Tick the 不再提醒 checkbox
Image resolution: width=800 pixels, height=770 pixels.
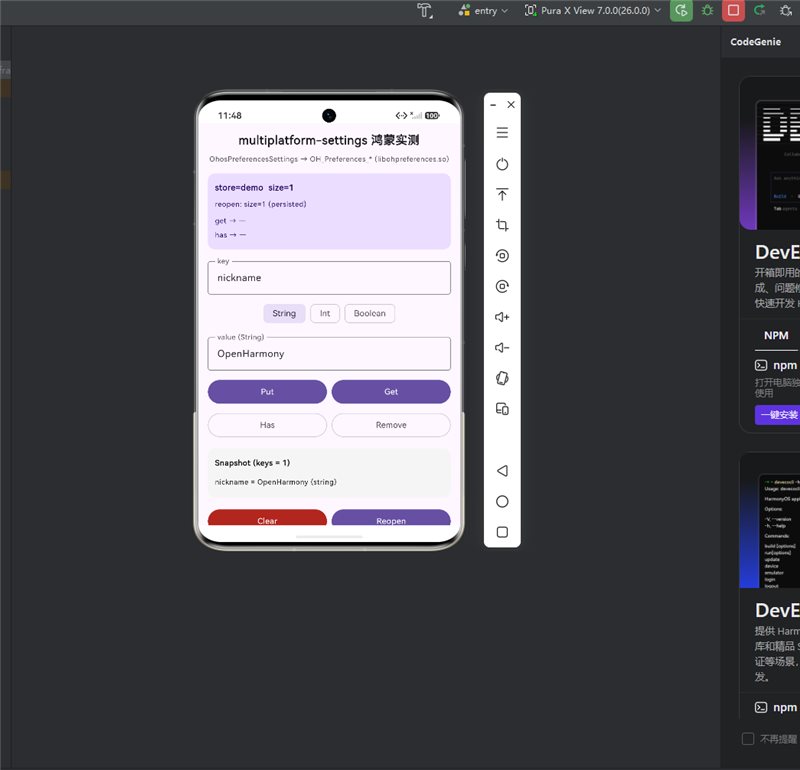pos(748,738)
